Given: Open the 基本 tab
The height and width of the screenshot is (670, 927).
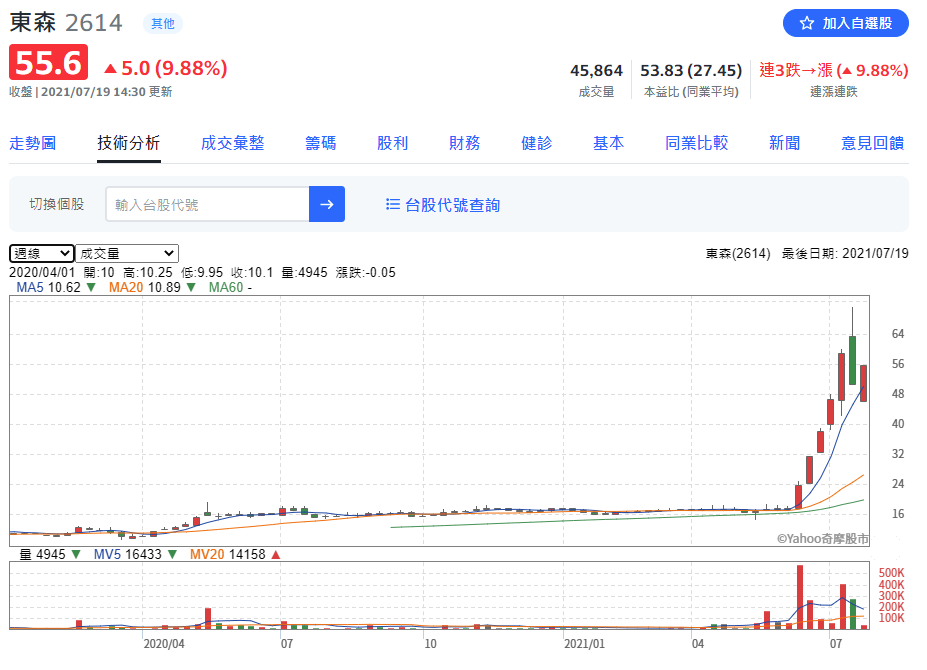Looking at the screenshot, I should pos(608,143).
